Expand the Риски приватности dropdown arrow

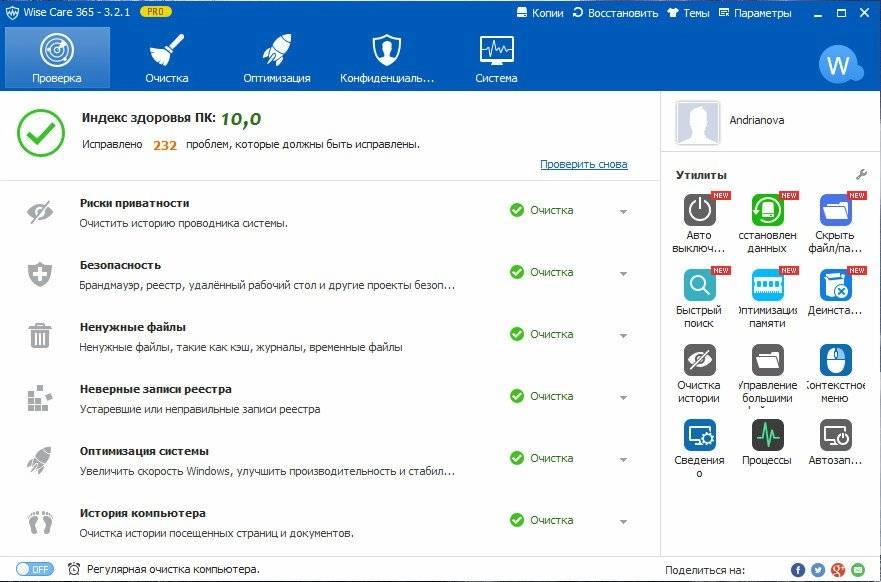click(624, 212)
